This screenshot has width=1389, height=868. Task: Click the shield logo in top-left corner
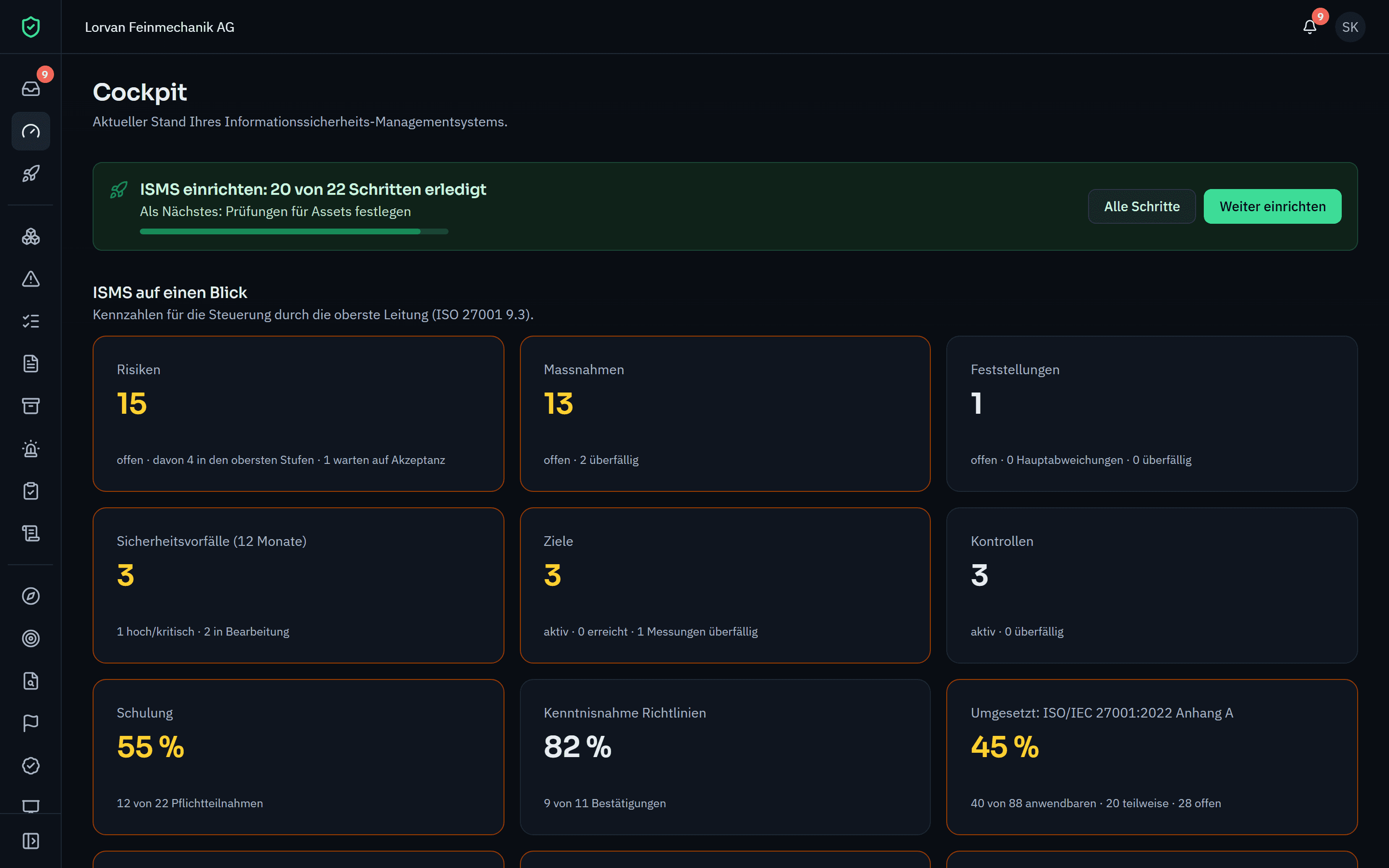(30, 27)
